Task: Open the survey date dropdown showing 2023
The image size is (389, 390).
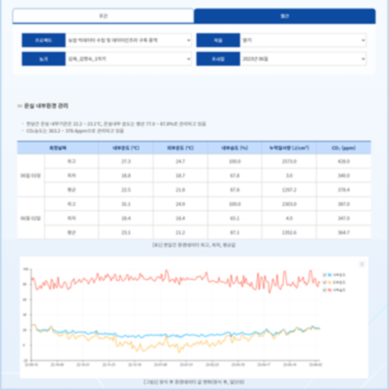Action: [x=303, y=59]
